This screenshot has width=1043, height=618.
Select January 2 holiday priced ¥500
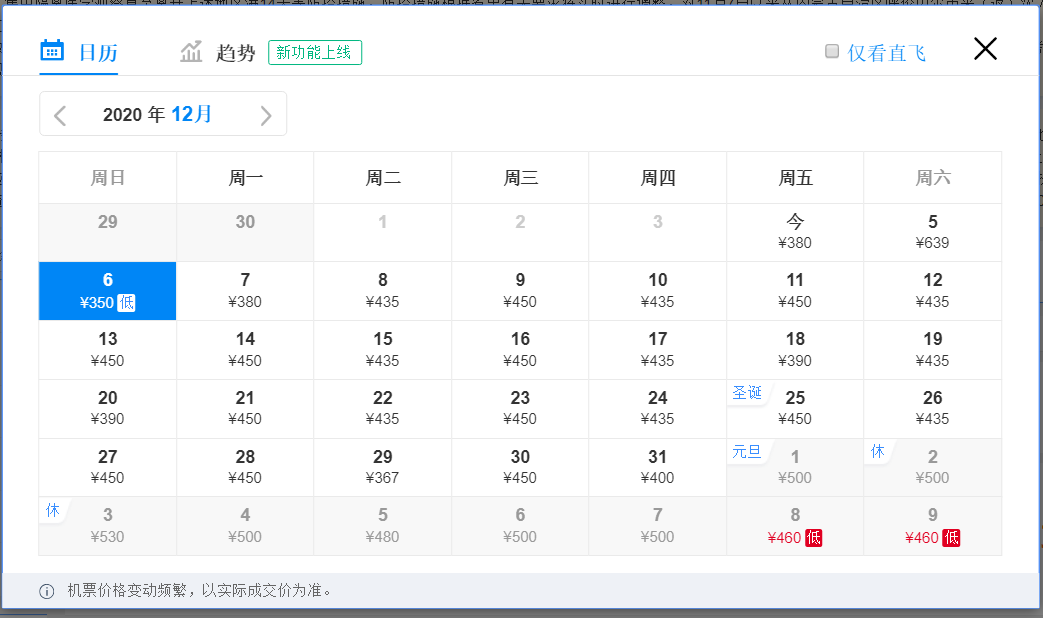(933, 467)
